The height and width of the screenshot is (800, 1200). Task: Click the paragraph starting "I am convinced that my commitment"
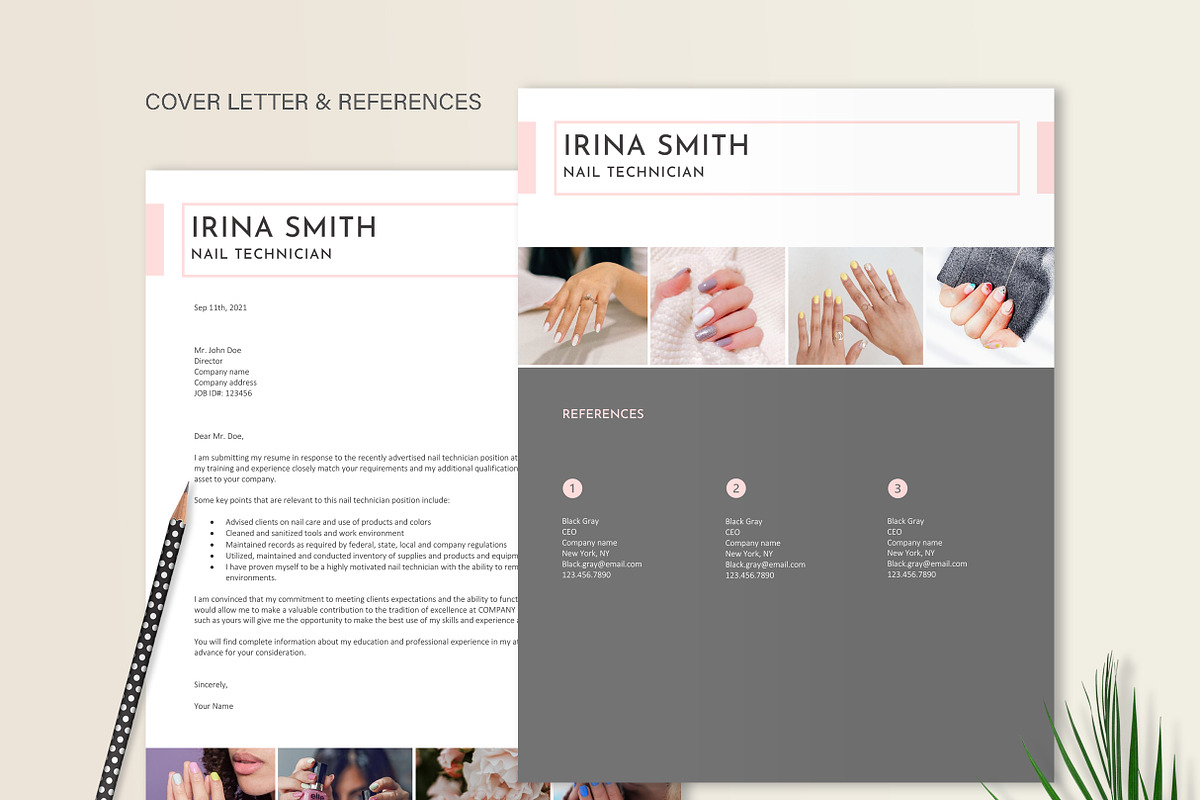[x=356, y=609]
